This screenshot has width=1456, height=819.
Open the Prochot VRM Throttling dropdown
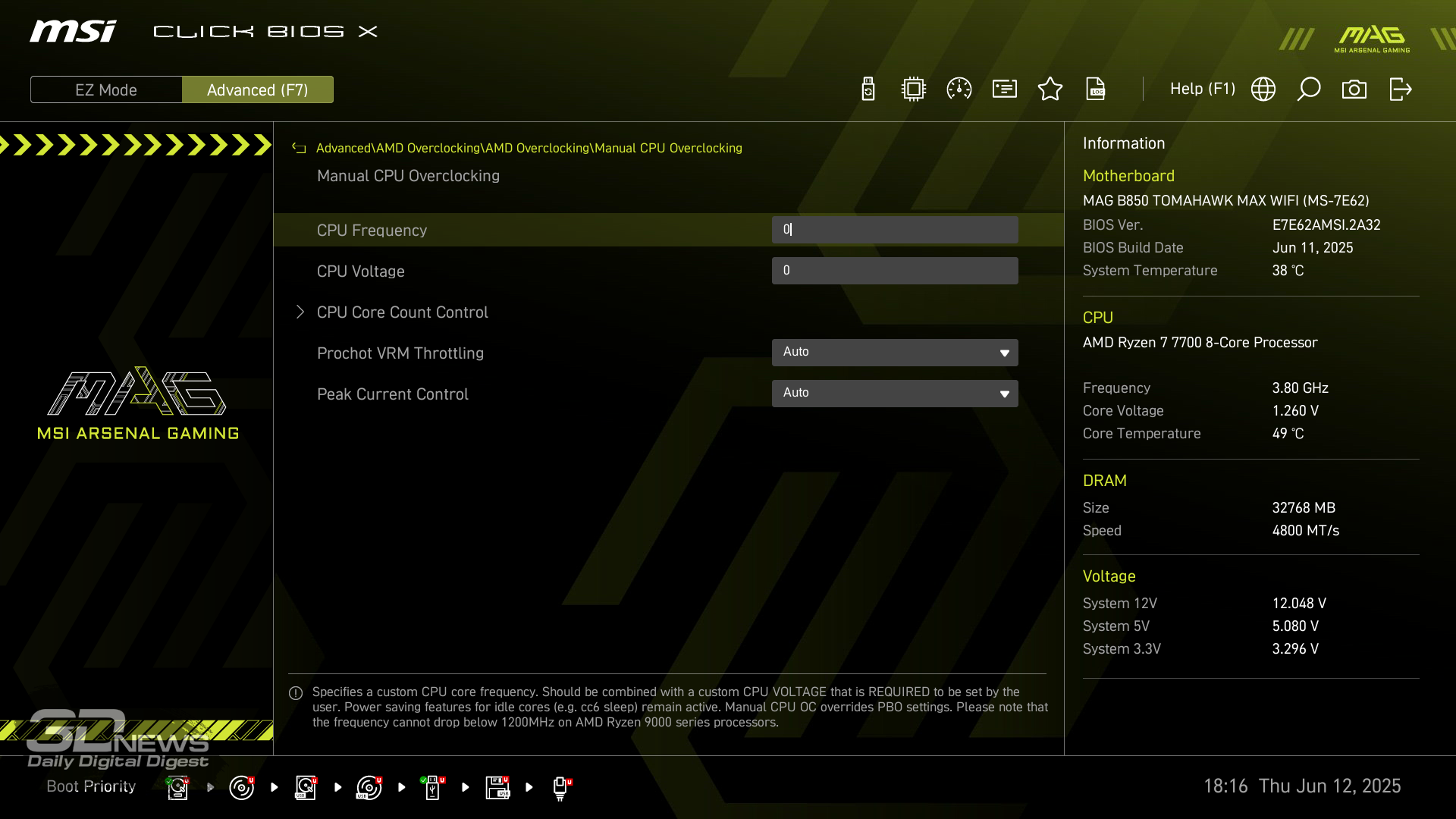[895, 353]
